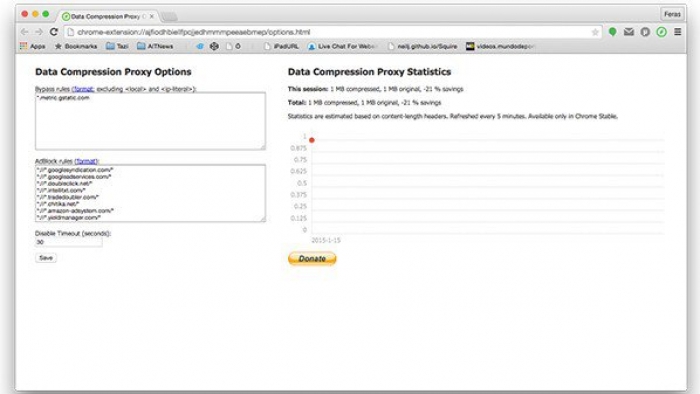Minimize the window with the yellow button
700x394 pixels.
tap(35, 14)
